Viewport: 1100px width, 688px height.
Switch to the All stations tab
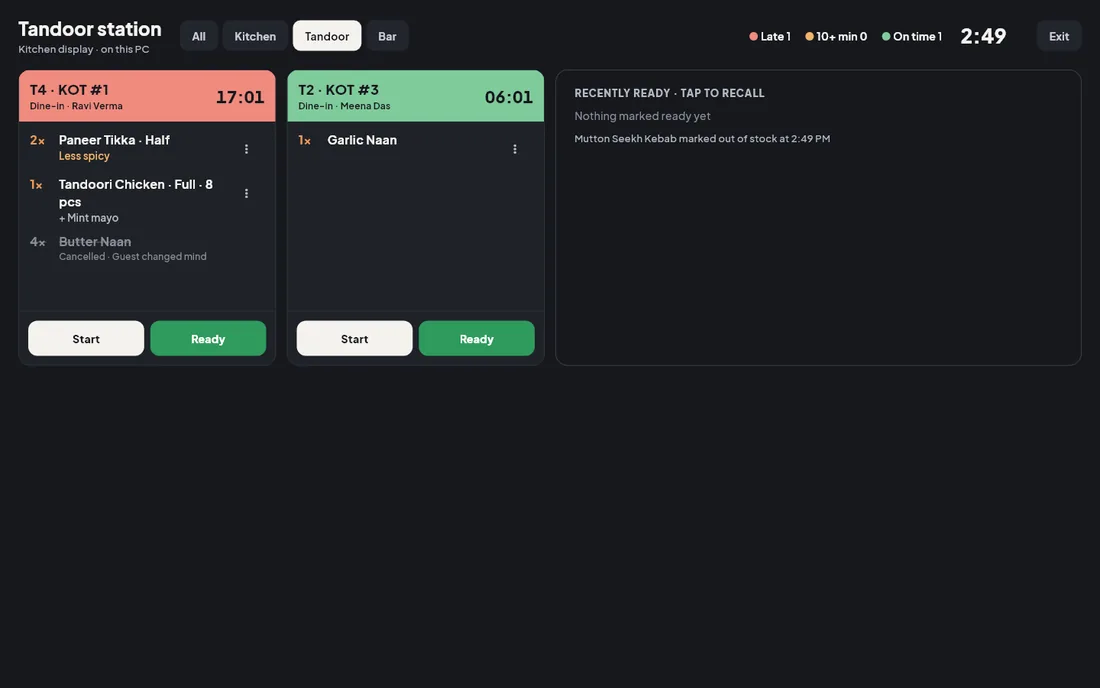[199, 36]
